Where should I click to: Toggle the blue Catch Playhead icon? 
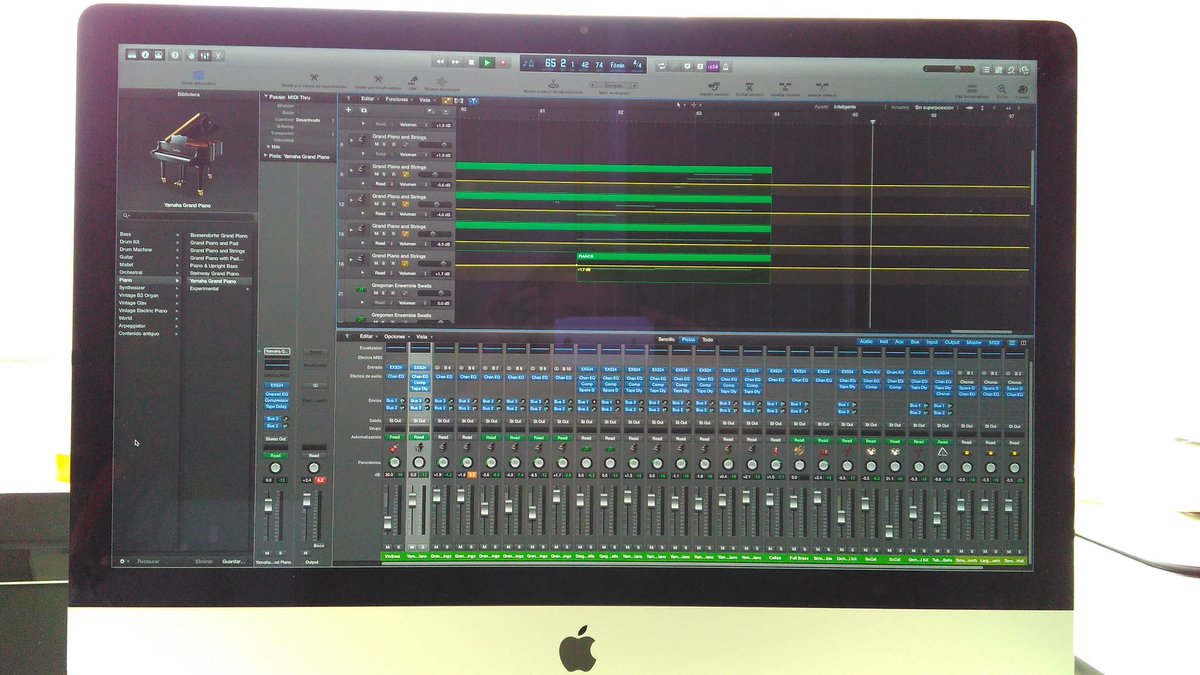coord(474,101)
